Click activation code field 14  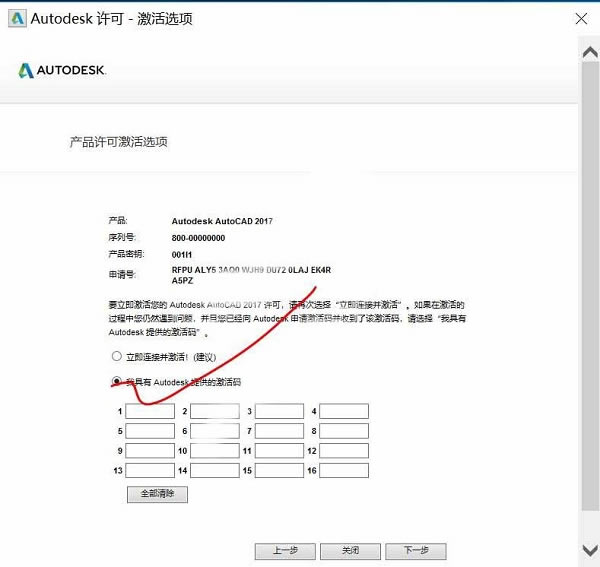[215, 471]
